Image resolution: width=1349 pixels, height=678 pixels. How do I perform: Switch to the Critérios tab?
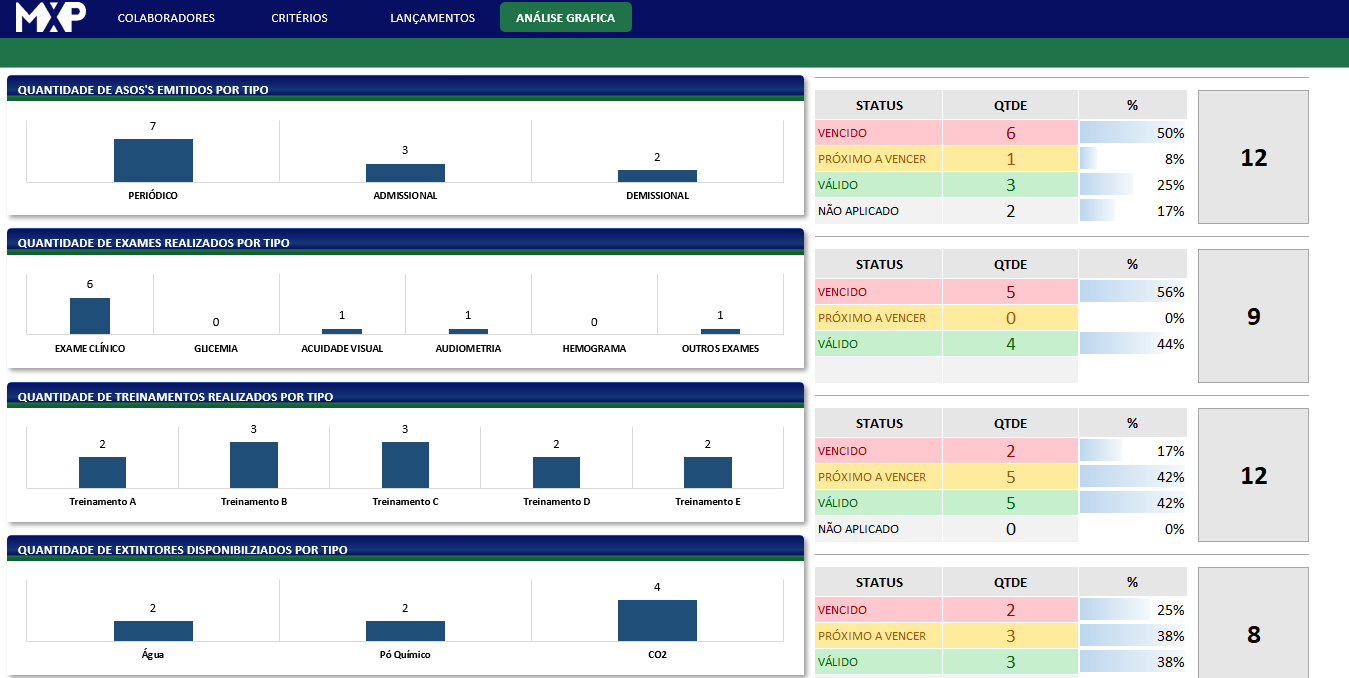coord(299,18)
